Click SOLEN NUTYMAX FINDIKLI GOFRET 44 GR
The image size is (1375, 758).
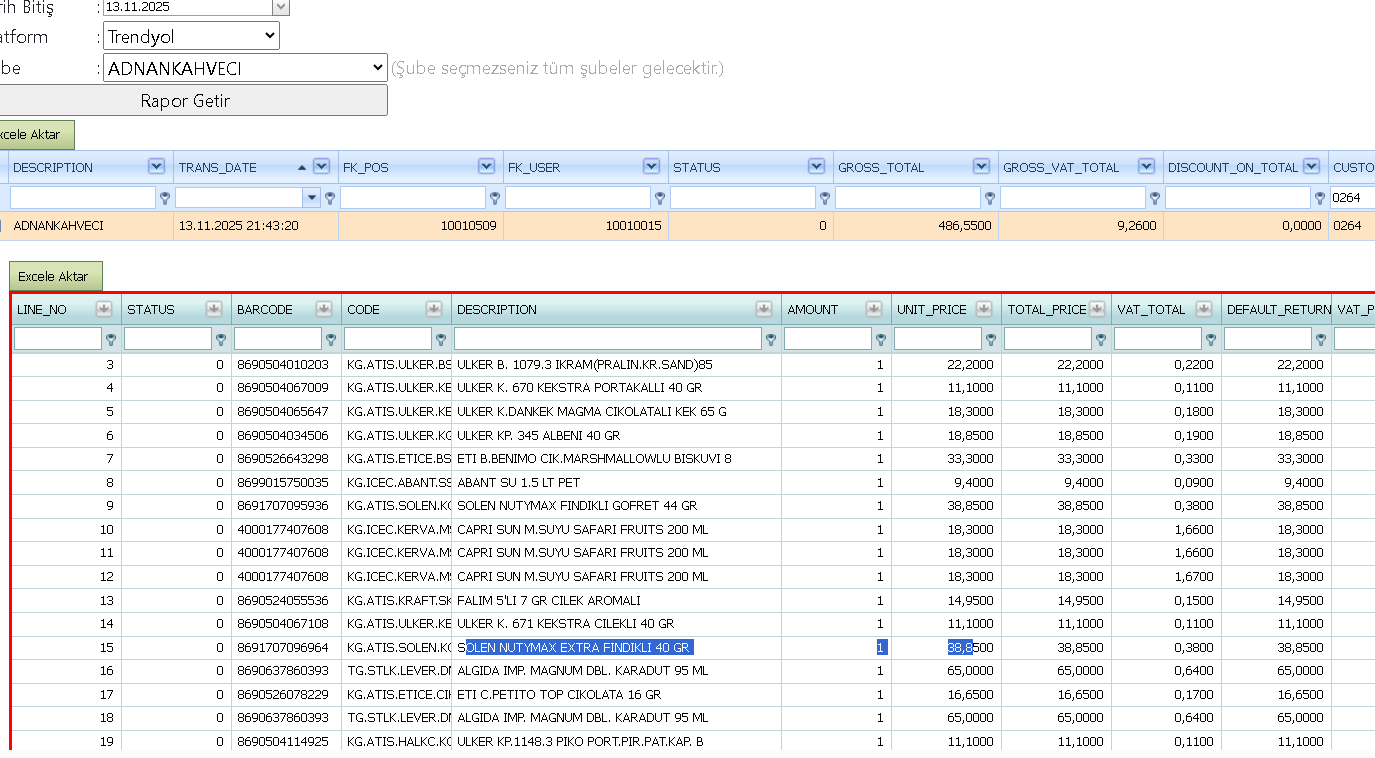[577, 506]
